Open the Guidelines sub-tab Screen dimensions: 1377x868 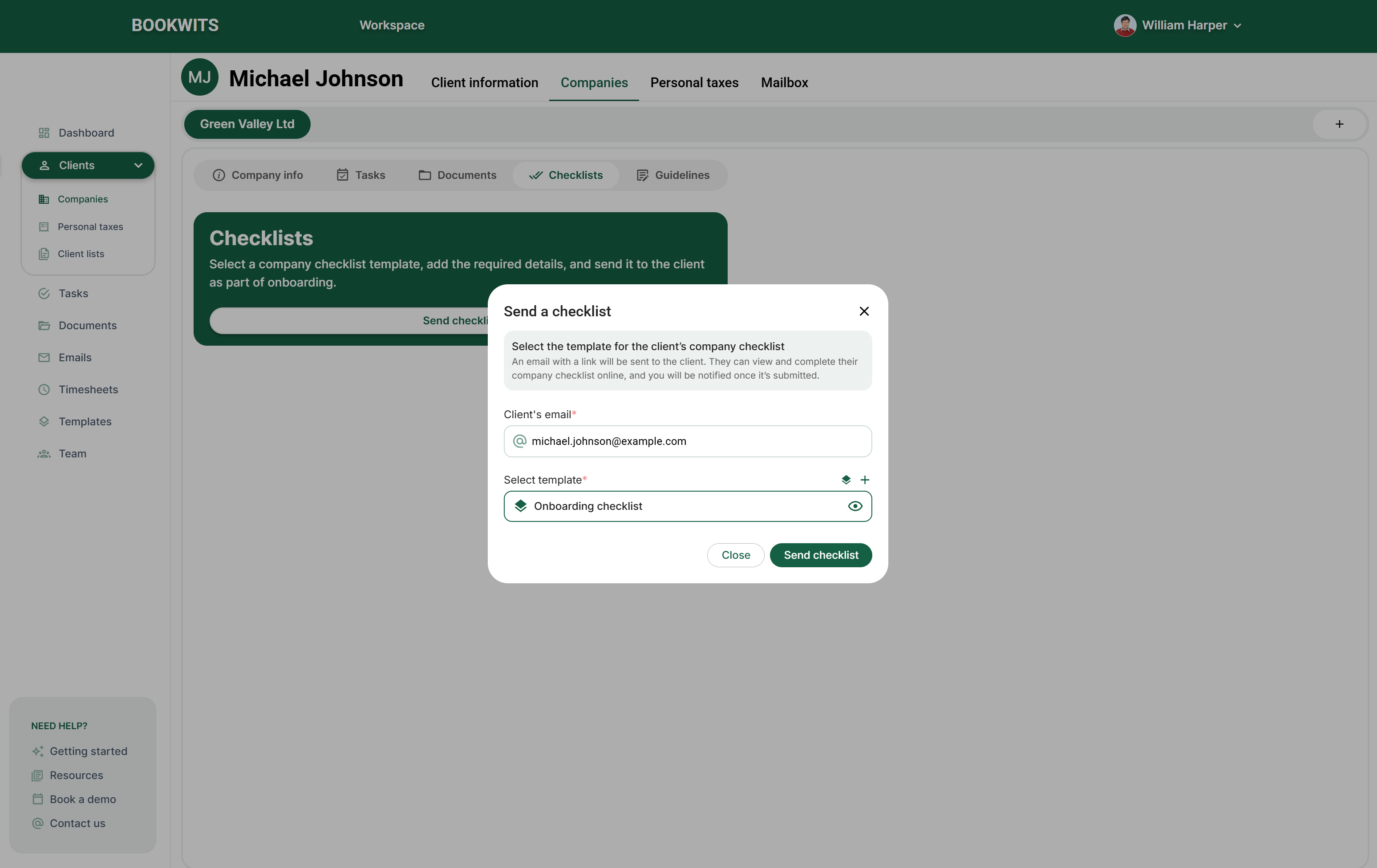coord(672,175)
